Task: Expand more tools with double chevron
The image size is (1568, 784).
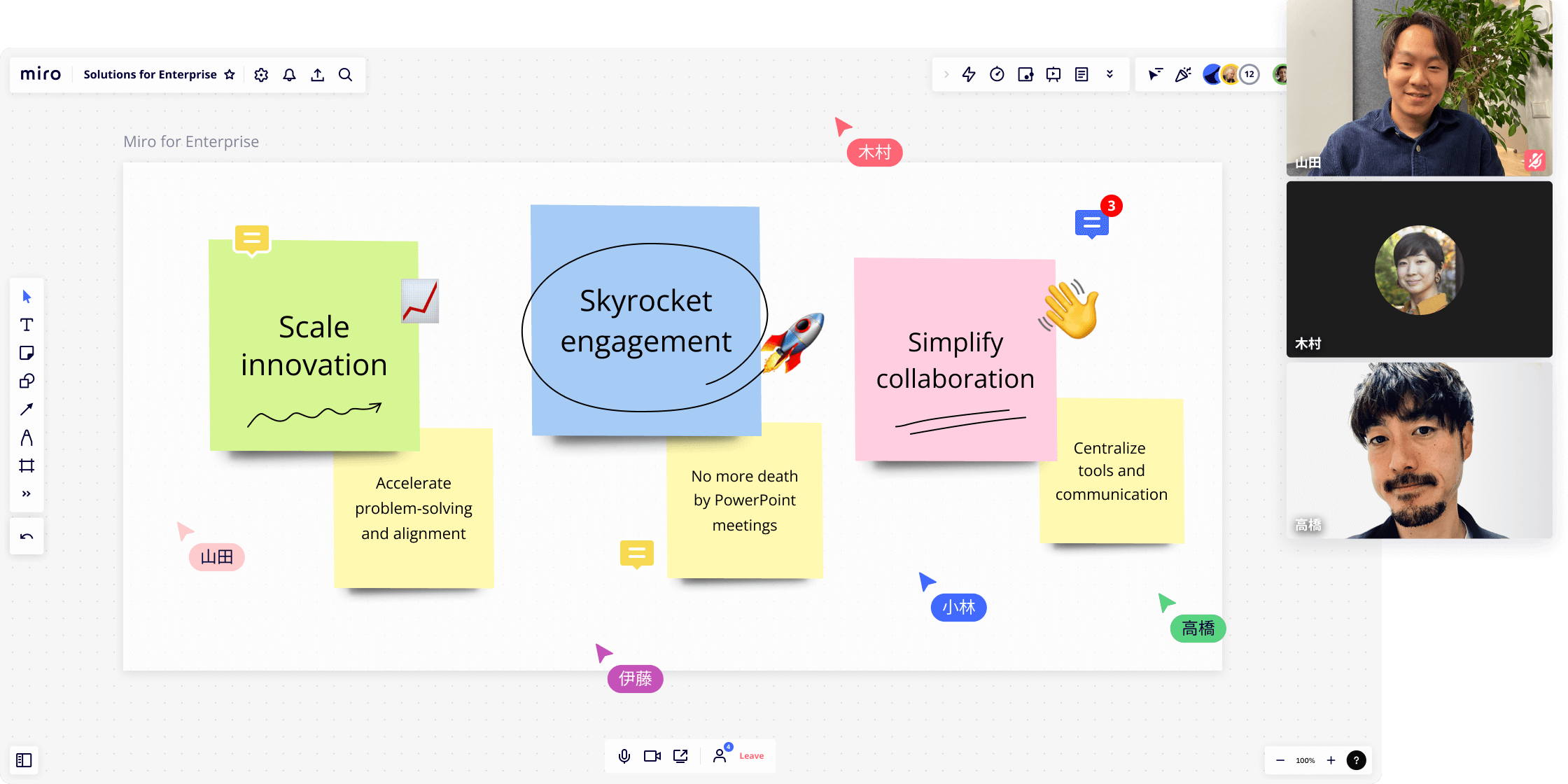Action: 27,493
